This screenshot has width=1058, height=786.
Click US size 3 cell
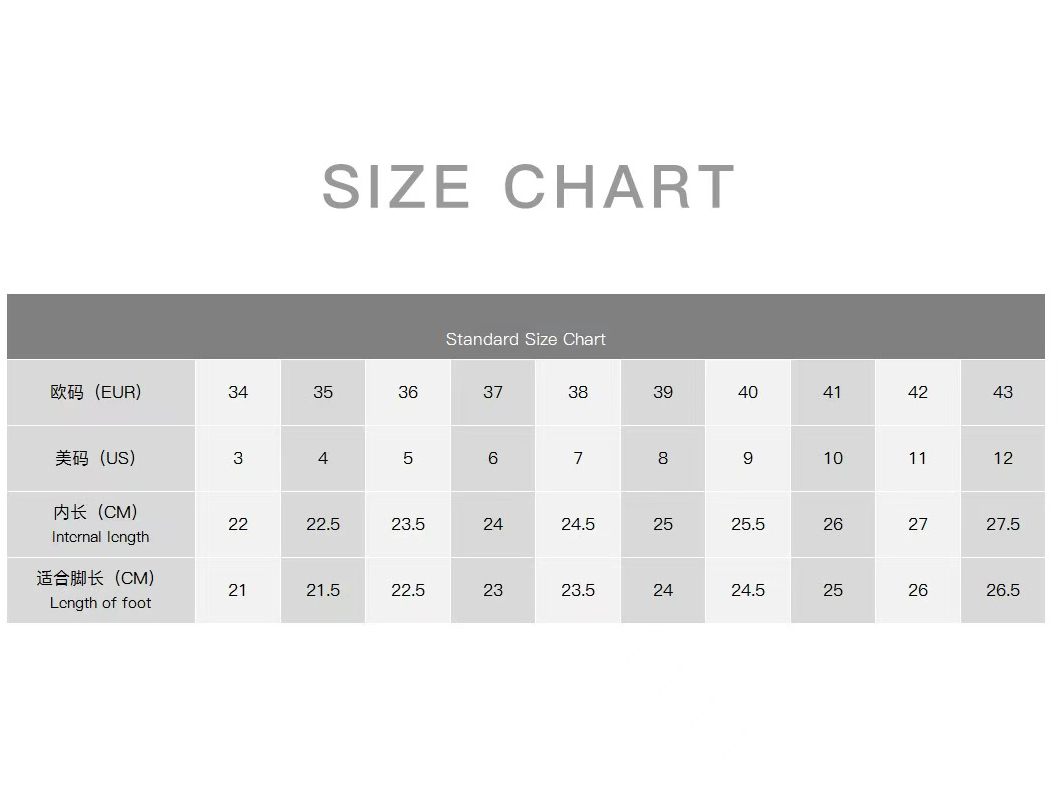click(238, 458)
